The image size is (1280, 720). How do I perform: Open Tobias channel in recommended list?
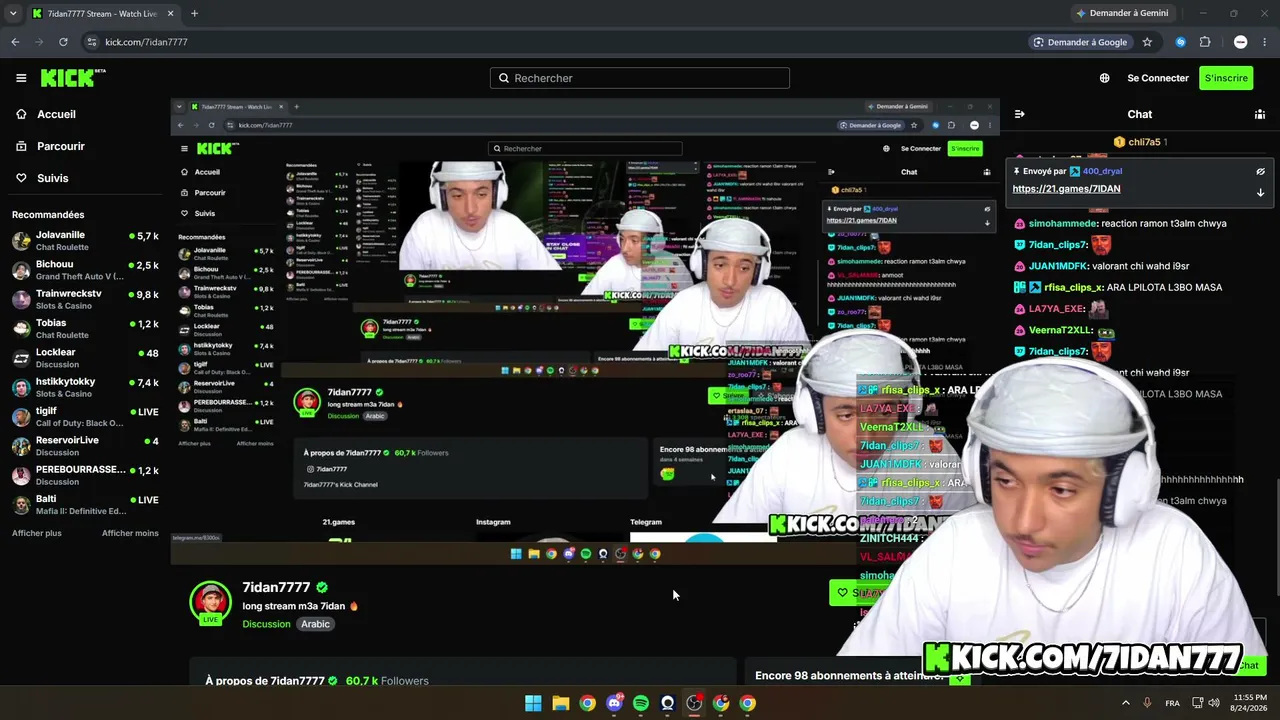coord(85,329)
